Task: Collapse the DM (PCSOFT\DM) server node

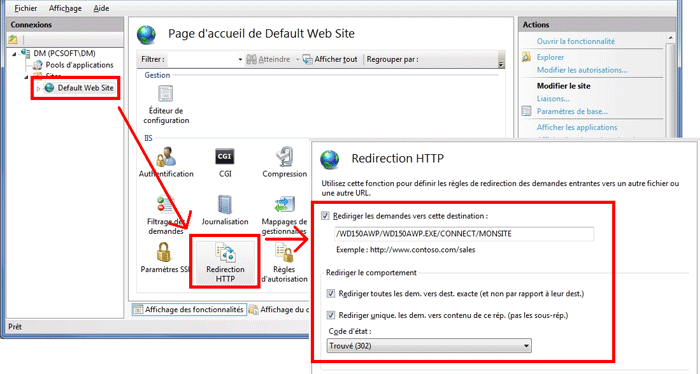Action: click(x=14, y=54)
